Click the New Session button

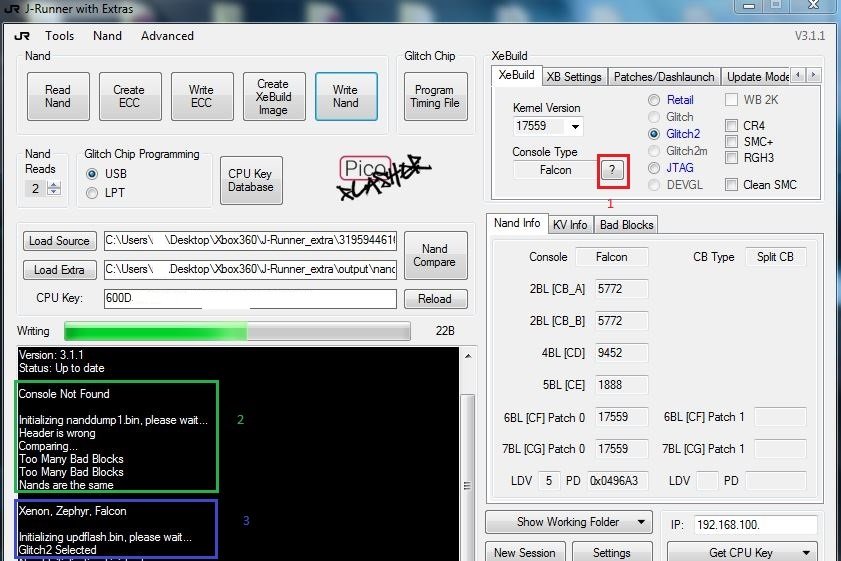pyautogui.click(x=525, y=552)
